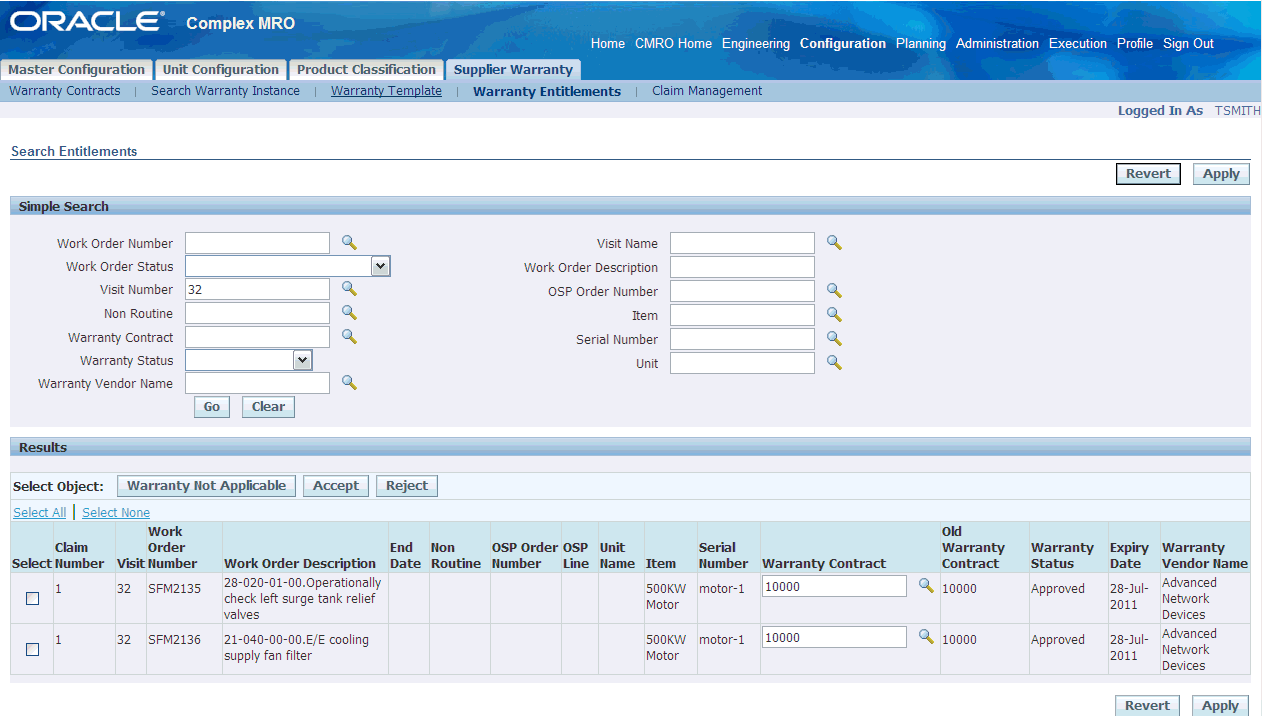Open OSP Order Number lookup icon
Image resolution: width=1262 pixels, height=716 pixels.
(834, 290)
